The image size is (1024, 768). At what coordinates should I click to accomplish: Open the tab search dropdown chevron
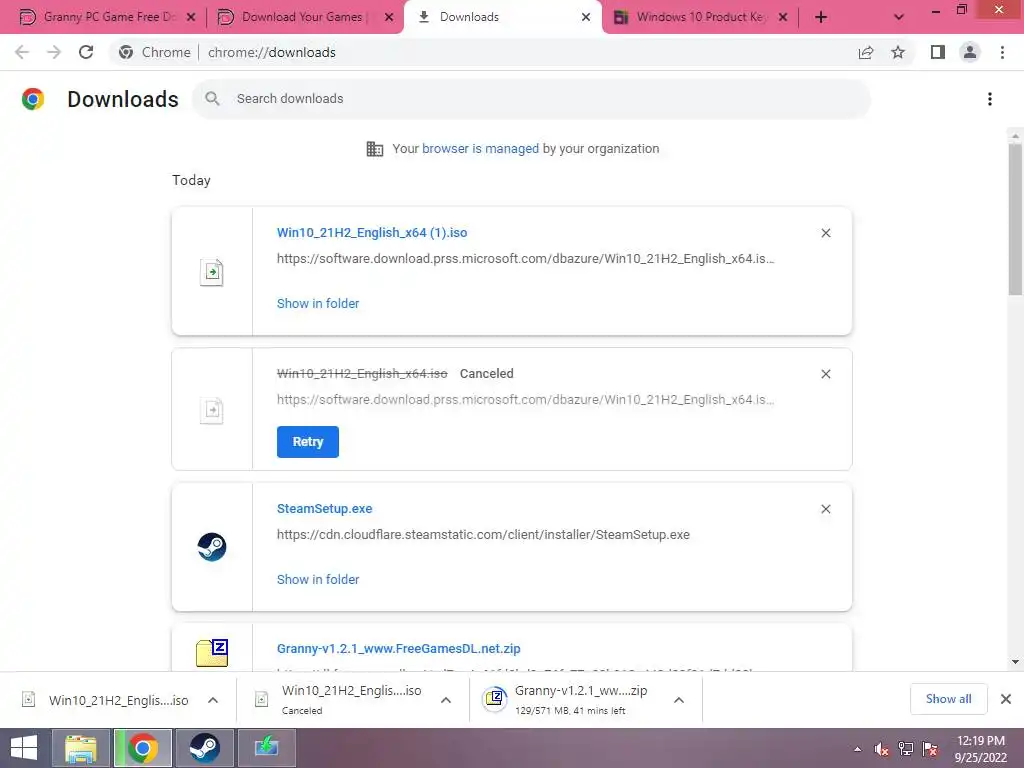click(899, 17)
